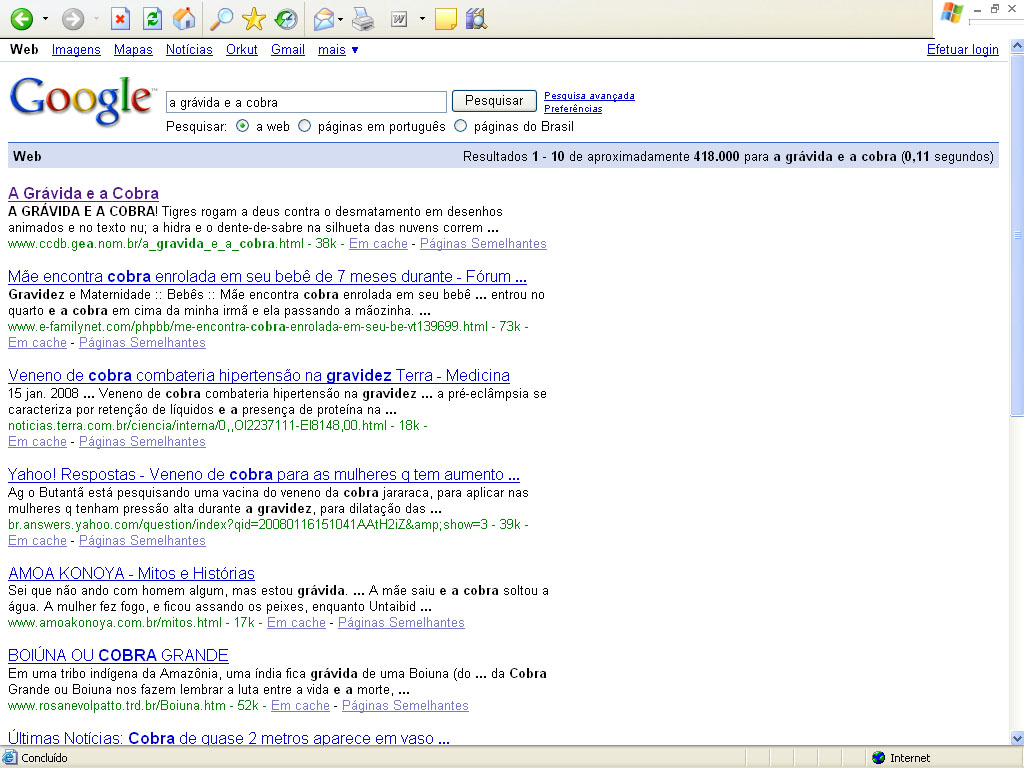Expand the Back button history dropdown arrow
This screenshot has width=1024, height=768.
44,19
